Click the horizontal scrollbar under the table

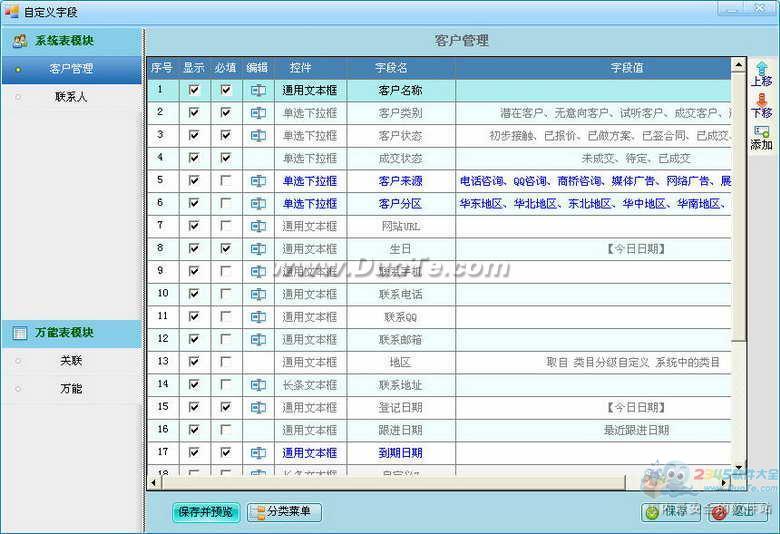(x=440, y=483)
